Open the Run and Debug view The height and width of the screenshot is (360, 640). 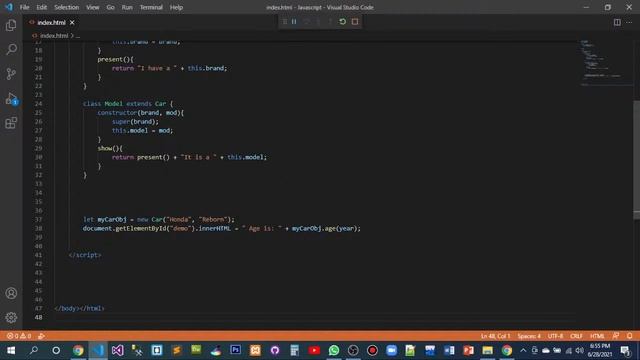[11, 99]
